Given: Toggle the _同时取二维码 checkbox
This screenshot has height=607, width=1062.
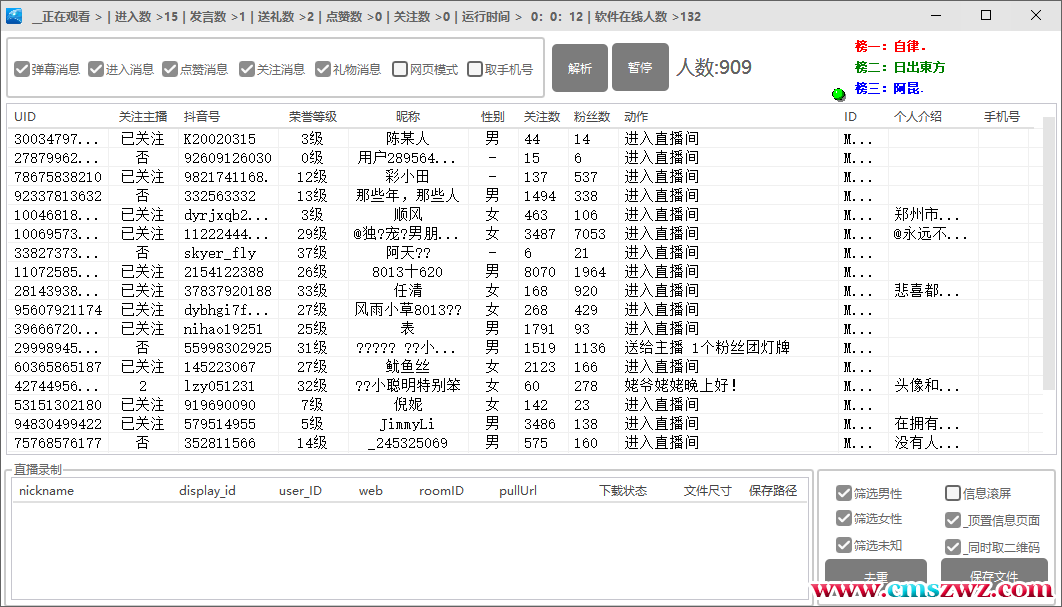Looking at the screenshot, I should 952,547.
